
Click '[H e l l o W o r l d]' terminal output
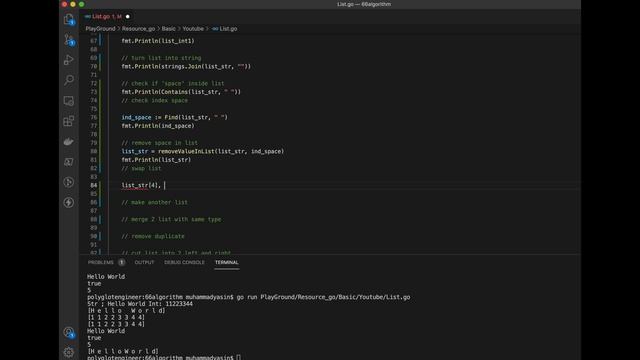click(x=127, y=311)
